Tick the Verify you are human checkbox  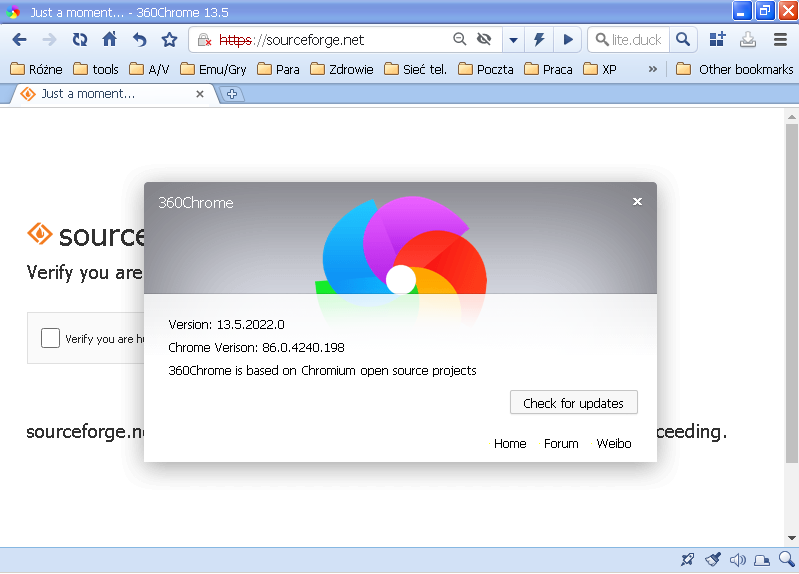point(50,338)
